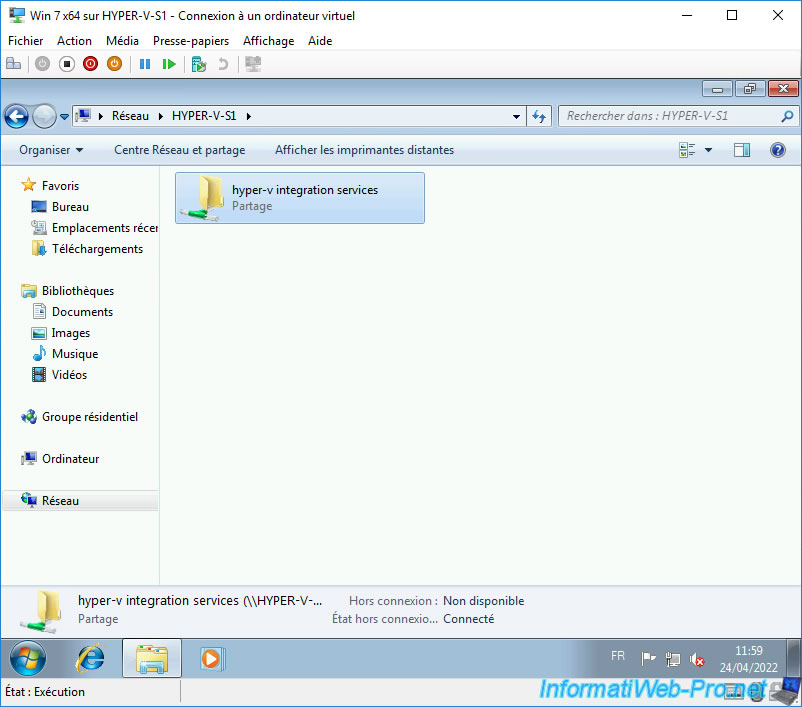802x707 pixels.
Task: Click the refresh button beside address bar
Action: pyautogui.click(x=539, y=116)
